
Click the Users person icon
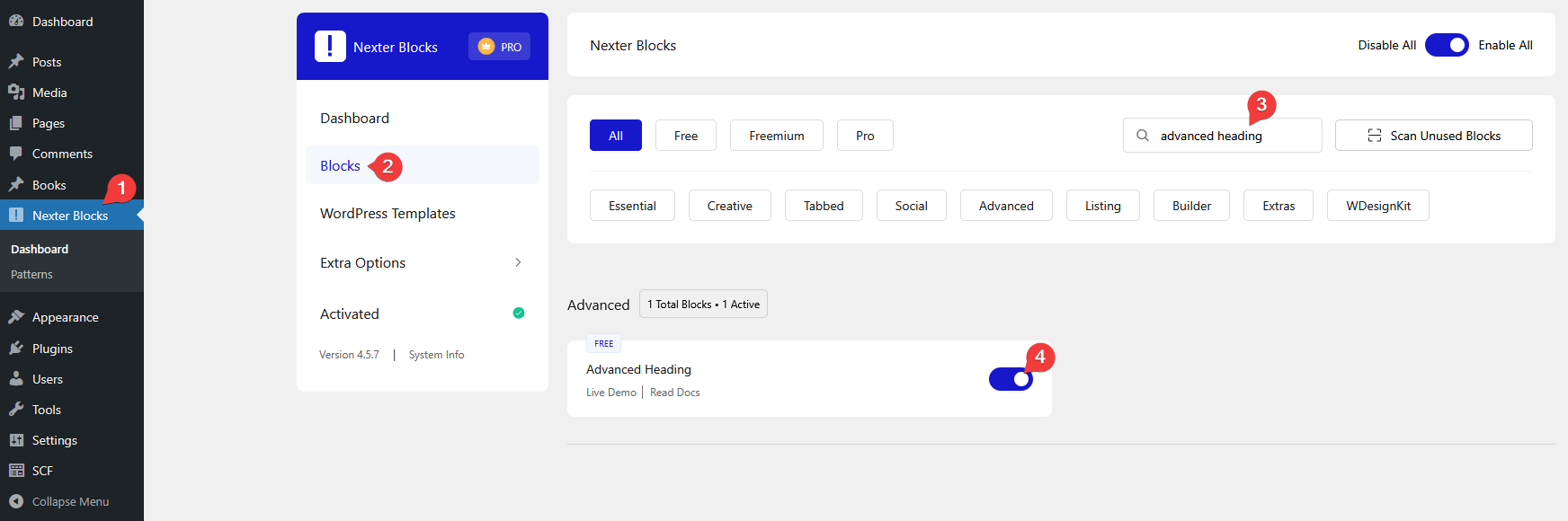(16, 379)
